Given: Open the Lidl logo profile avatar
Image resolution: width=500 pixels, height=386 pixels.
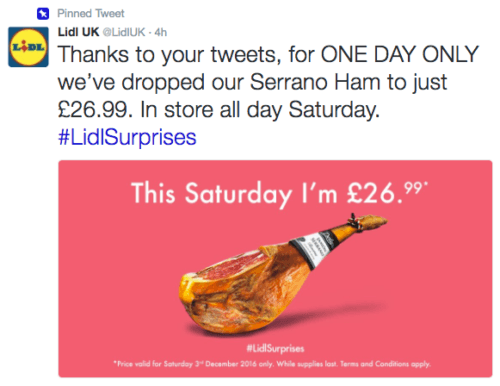Looking at the screenshot, I should click(x=28, y=47).
